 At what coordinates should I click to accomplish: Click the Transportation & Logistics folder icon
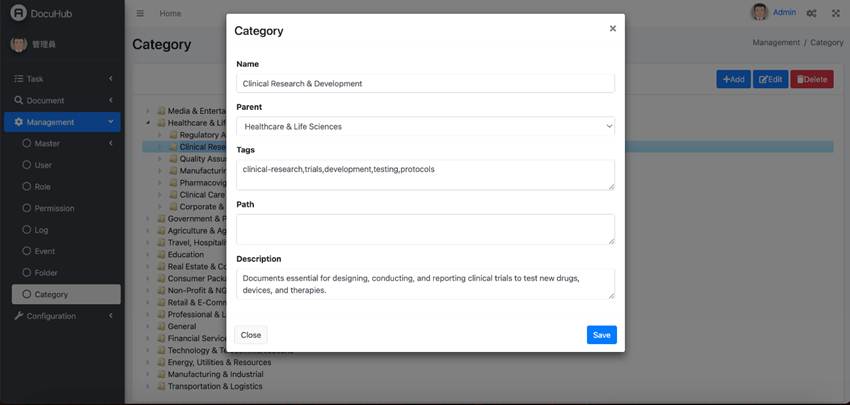coord(161,386)
